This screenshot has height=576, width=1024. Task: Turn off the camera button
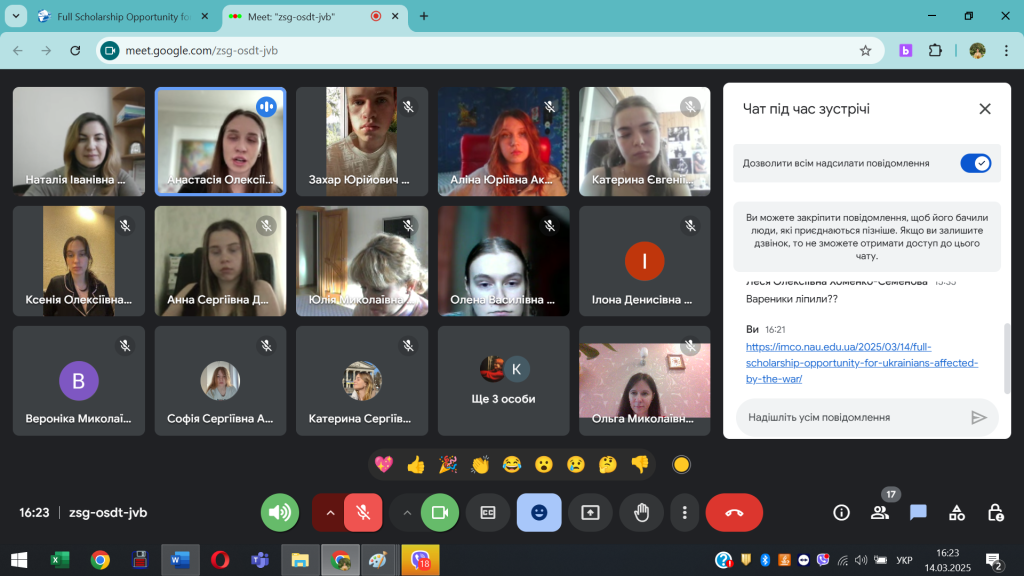439,513
